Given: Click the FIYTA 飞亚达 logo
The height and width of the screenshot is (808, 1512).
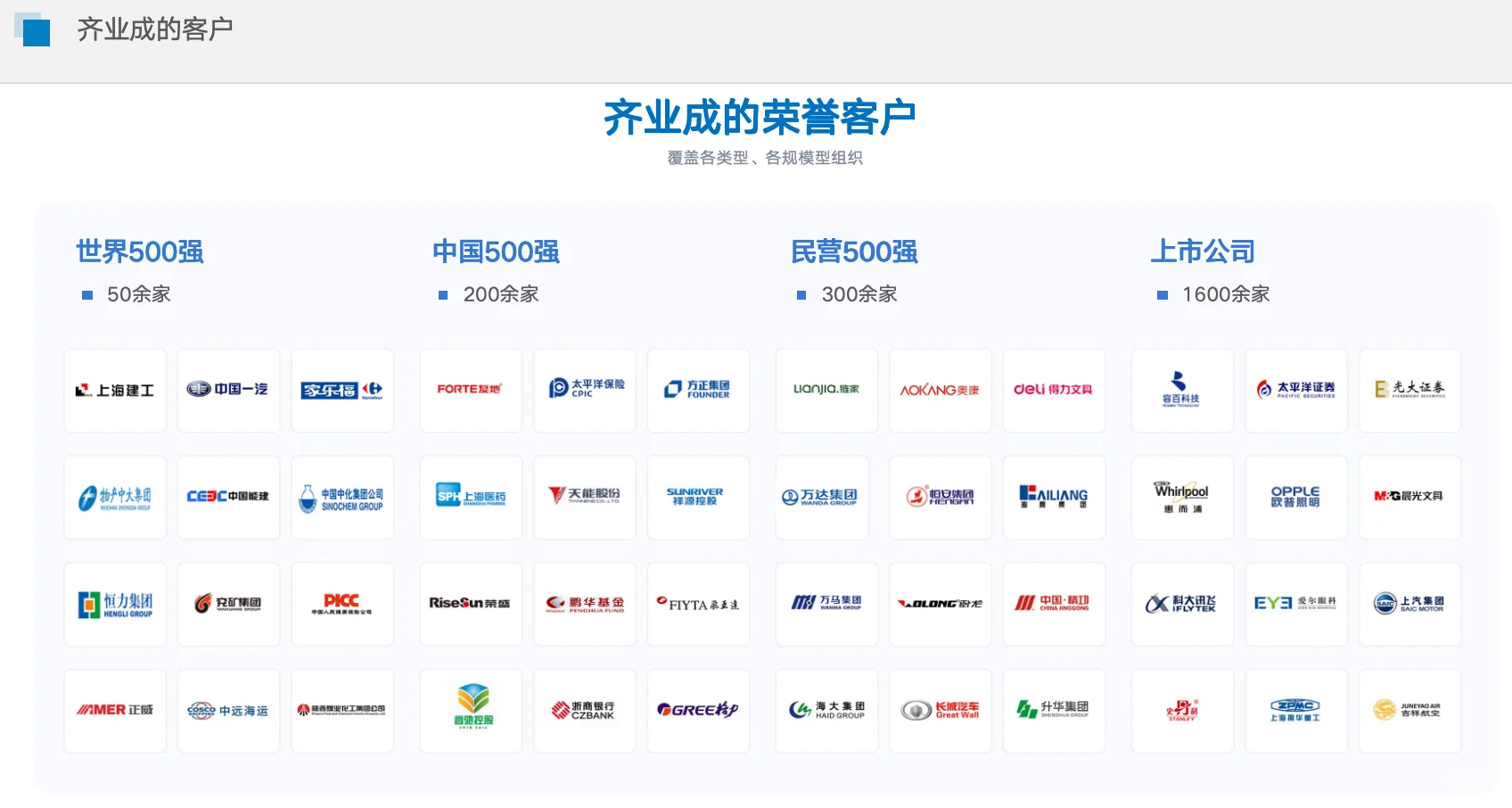Looking at the screenshot, I should coord(698,605).
